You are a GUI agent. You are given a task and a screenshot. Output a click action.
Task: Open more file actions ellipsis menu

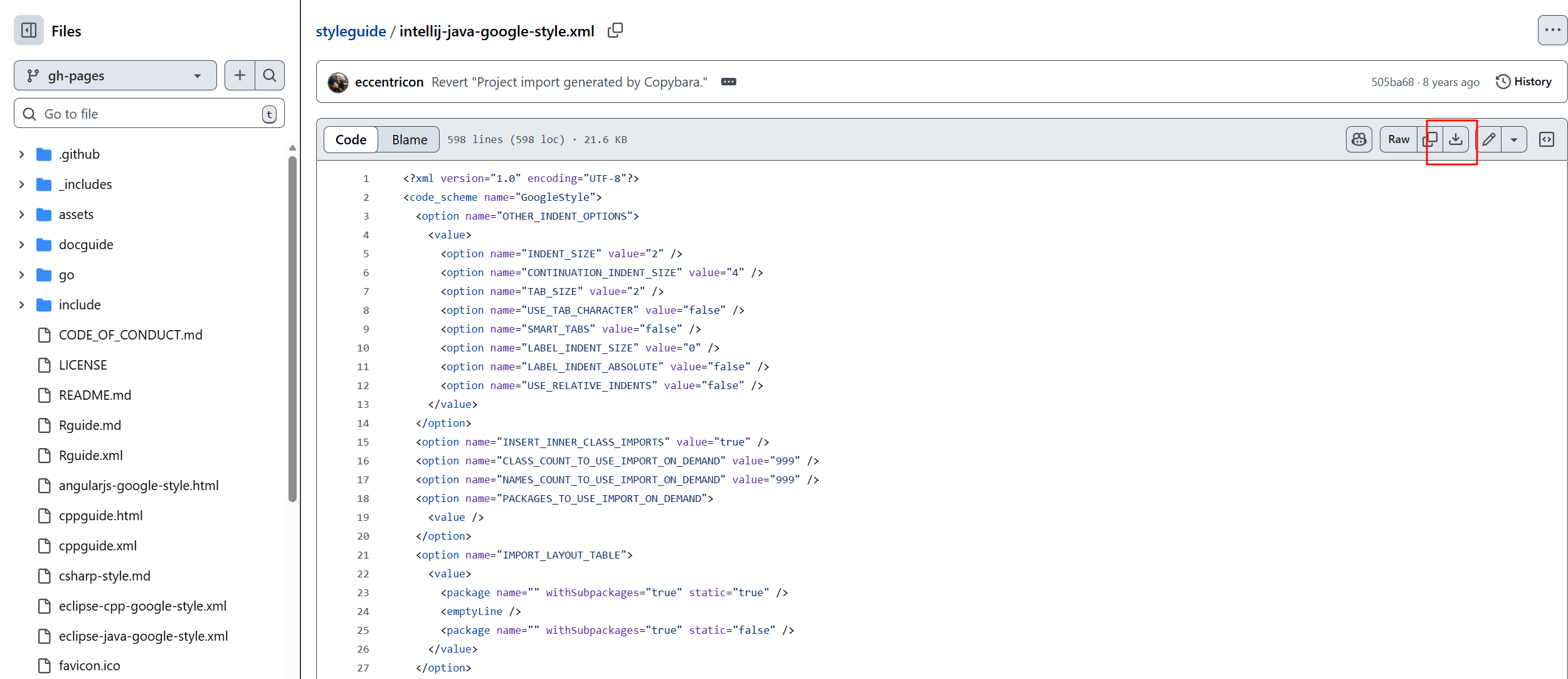tap(1552, 30)
